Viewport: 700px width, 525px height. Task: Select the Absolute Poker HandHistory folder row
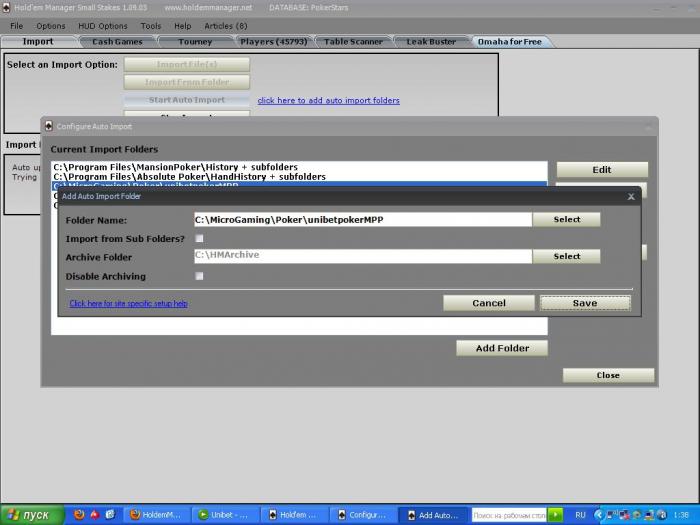pos(299,177)
